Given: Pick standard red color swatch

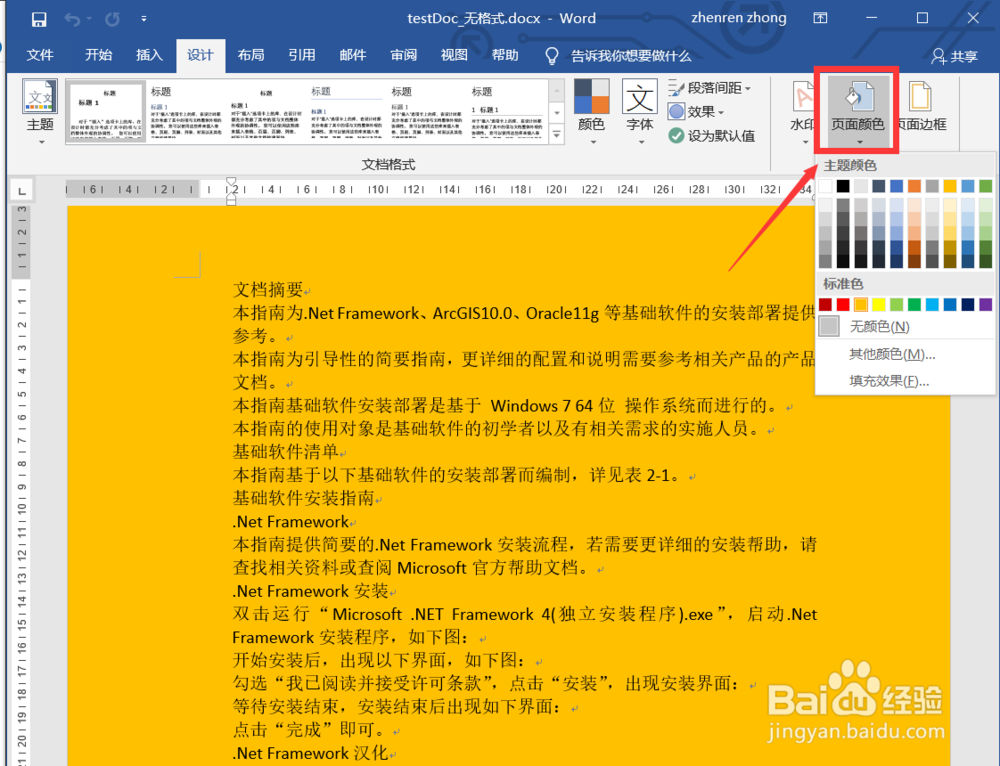Looking at the screenshot, I should [x=843, y=304].
